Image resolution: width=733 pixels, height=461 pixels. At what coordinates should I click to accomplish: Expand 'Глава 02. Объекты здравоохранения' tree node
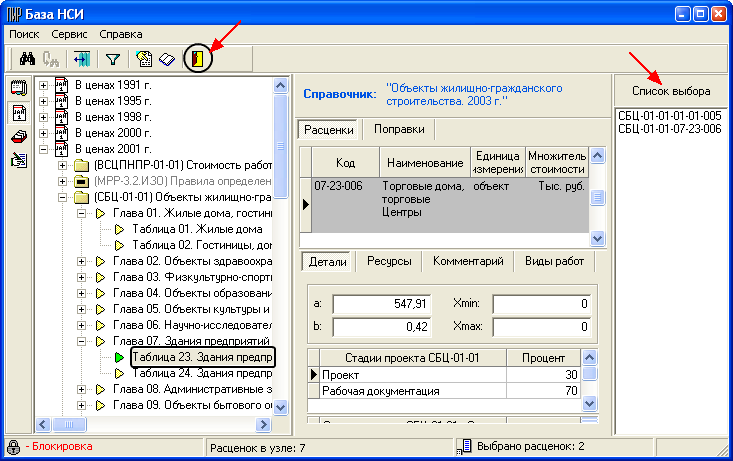(81, 261)
